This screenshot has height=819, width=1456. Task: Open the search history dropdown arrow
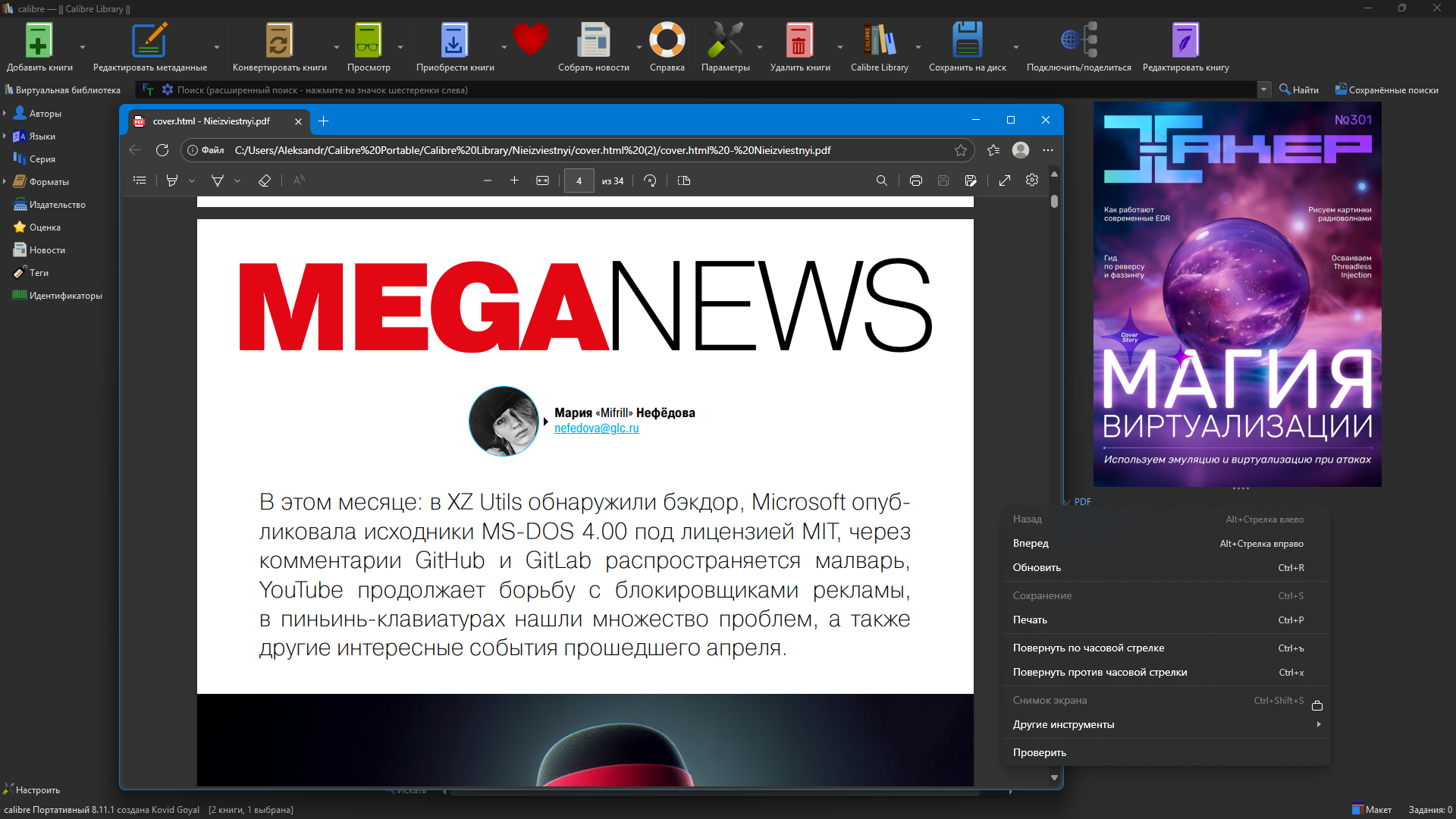pyautogui.click(x=1263, y=89)
